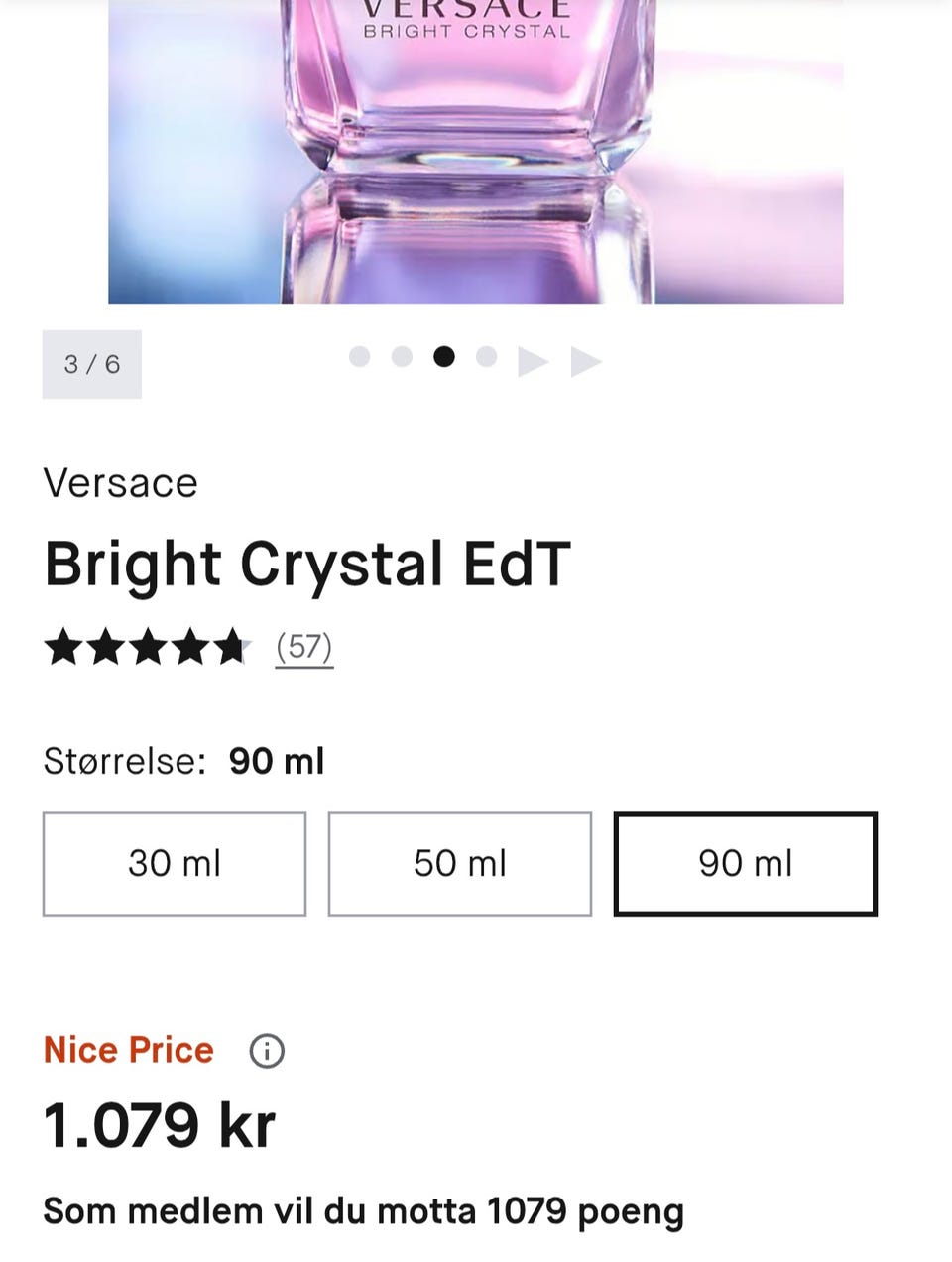This screenshot has width=952, height=1262.
Task: Click the active third carousel dot
Action: (444, 356)
